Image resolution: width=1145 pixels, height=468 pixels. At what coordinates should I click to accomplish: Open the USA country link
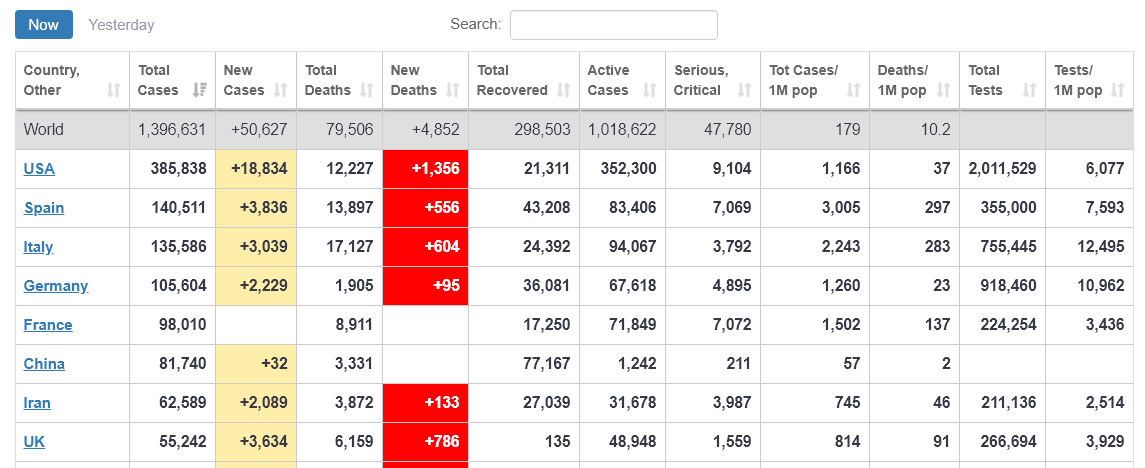(x=39, y=169)
